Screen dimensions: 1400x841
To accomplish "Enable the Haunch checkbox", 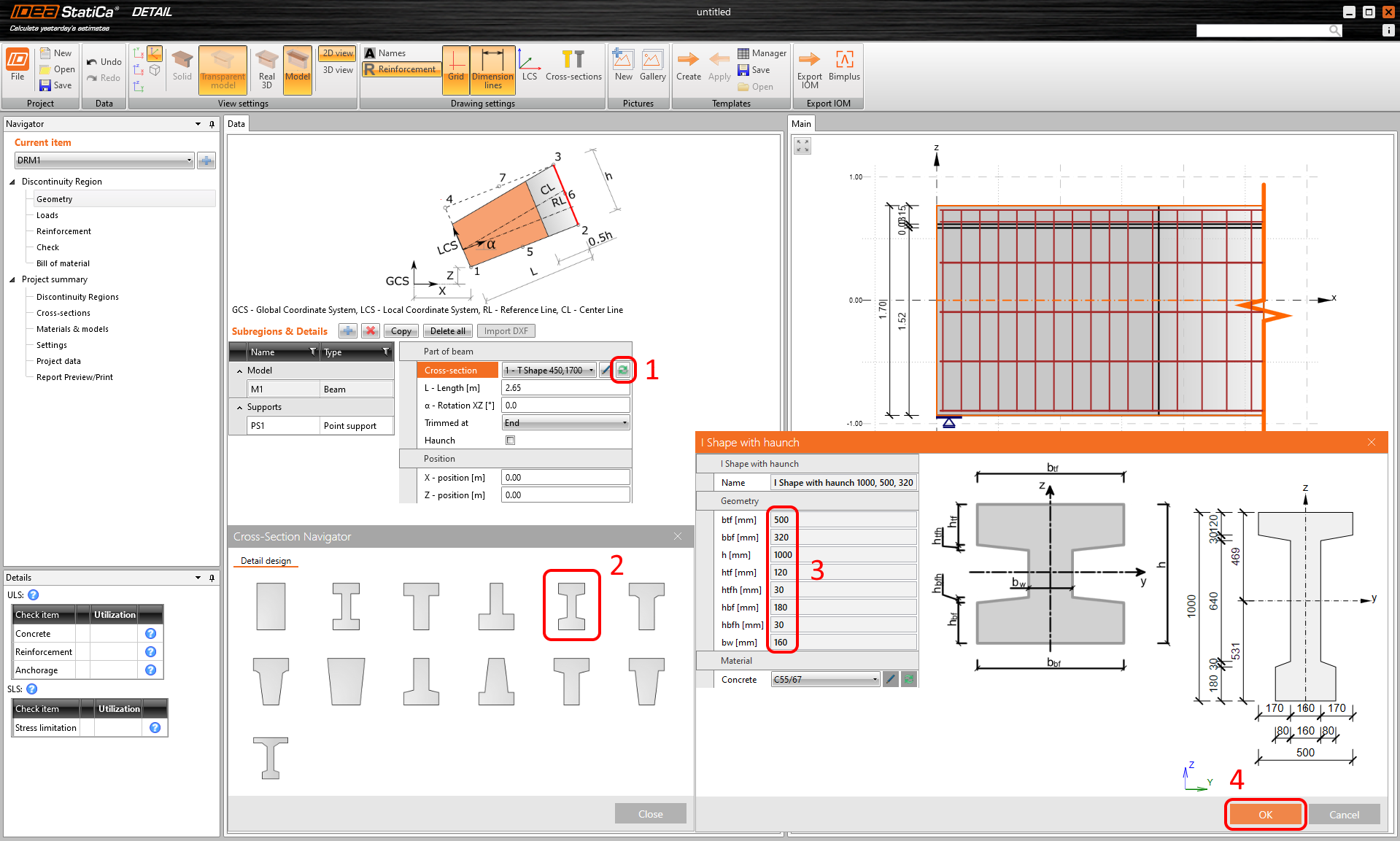I will (x=510, y=440).
